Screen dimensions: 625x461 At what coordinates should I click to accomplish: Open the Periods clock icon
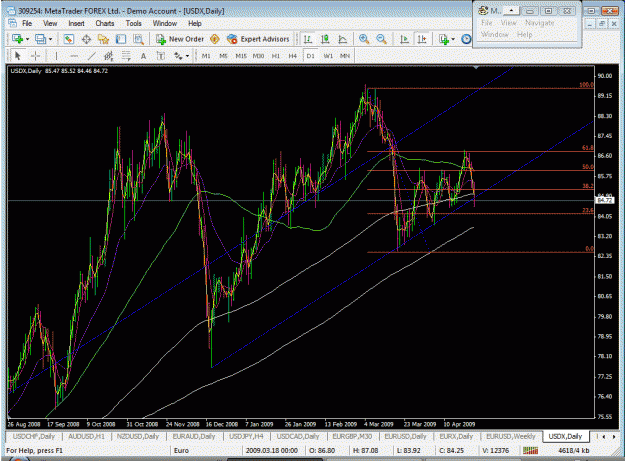466,39
